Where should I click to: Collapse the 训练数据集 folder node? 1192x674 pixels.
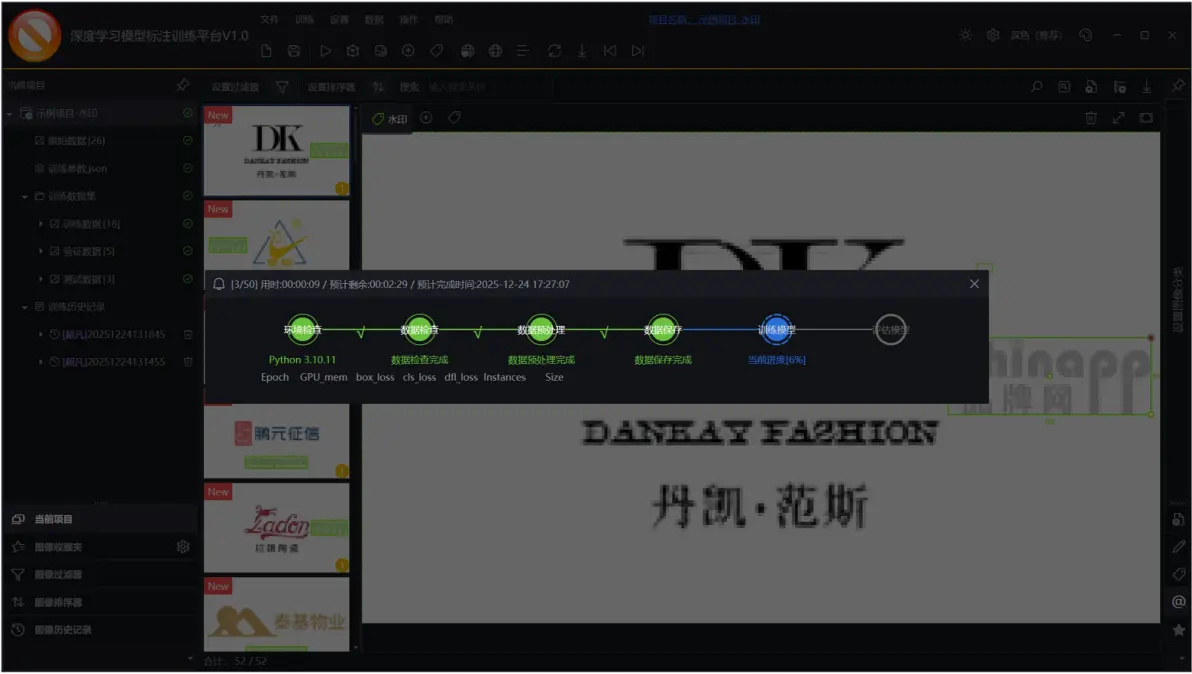coord(24,197)
